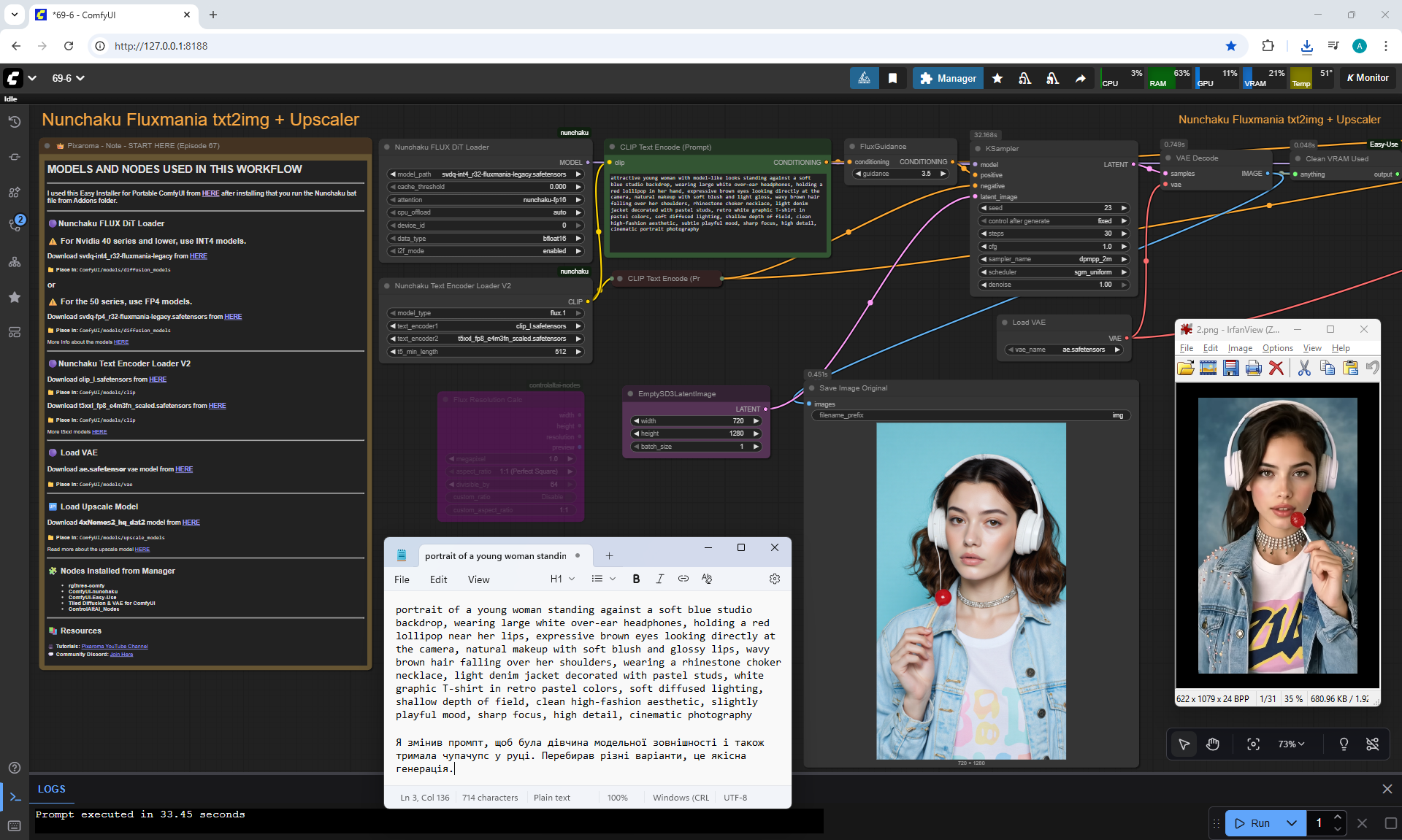Toggle the bottom panel terminal icon
The image size is (1402, 840).
(15, 797)
